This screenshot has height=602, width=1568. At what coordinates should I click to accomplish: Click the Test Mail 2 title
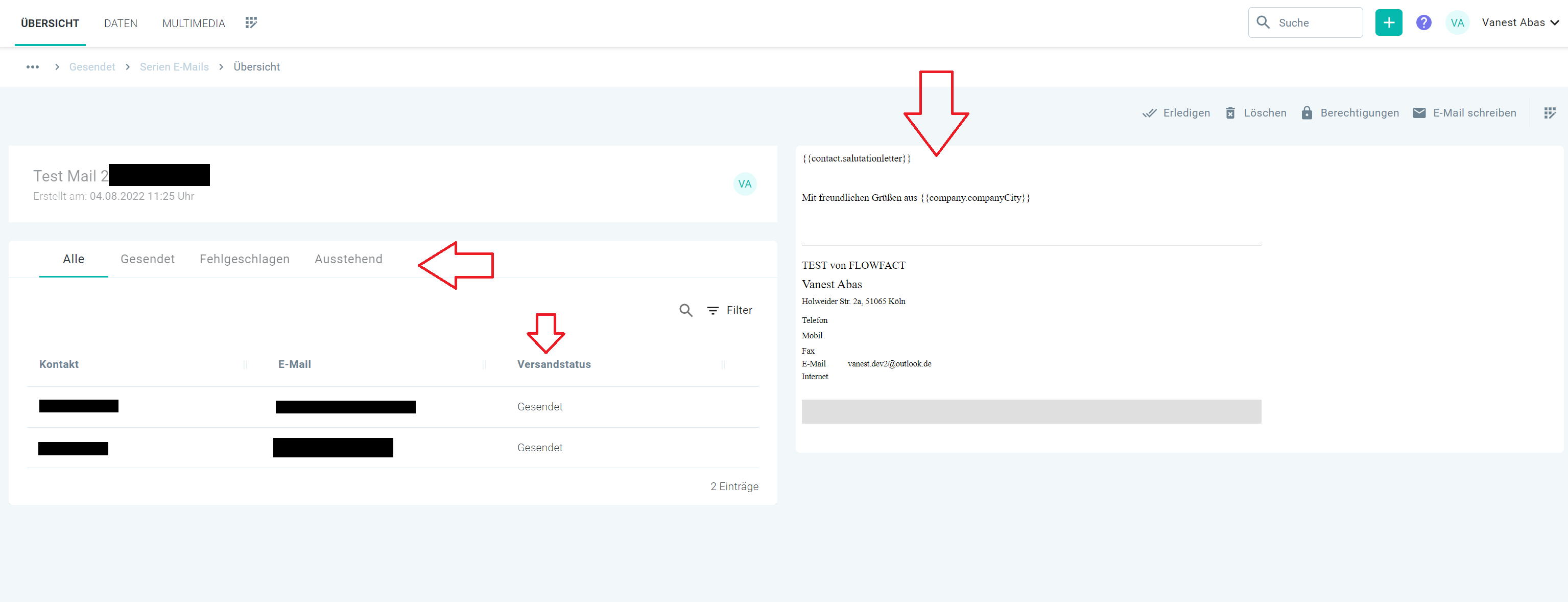coord(70,176)
